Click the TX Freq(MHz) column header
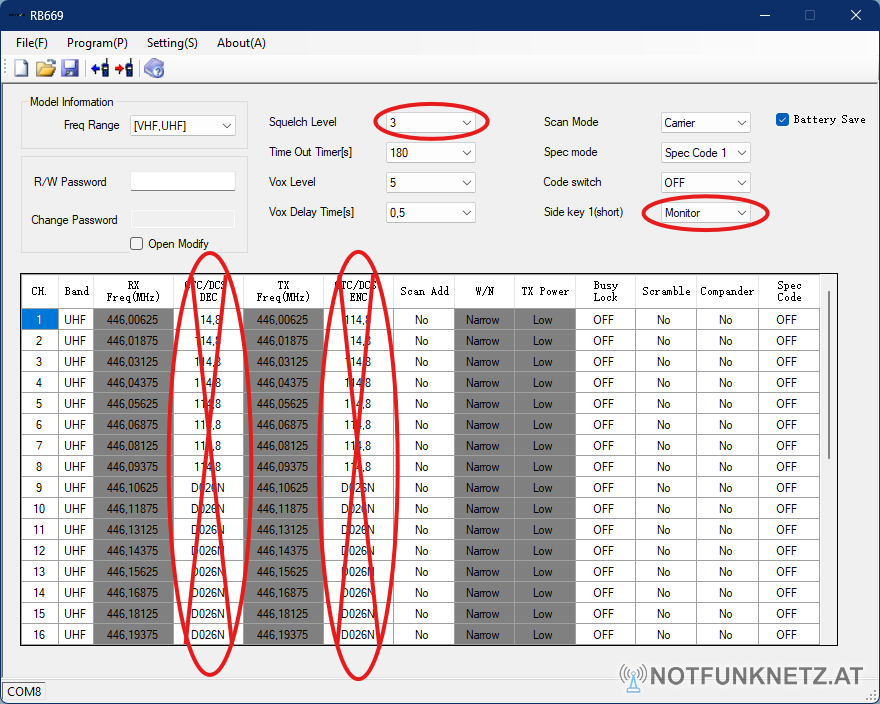 (283, 291)
